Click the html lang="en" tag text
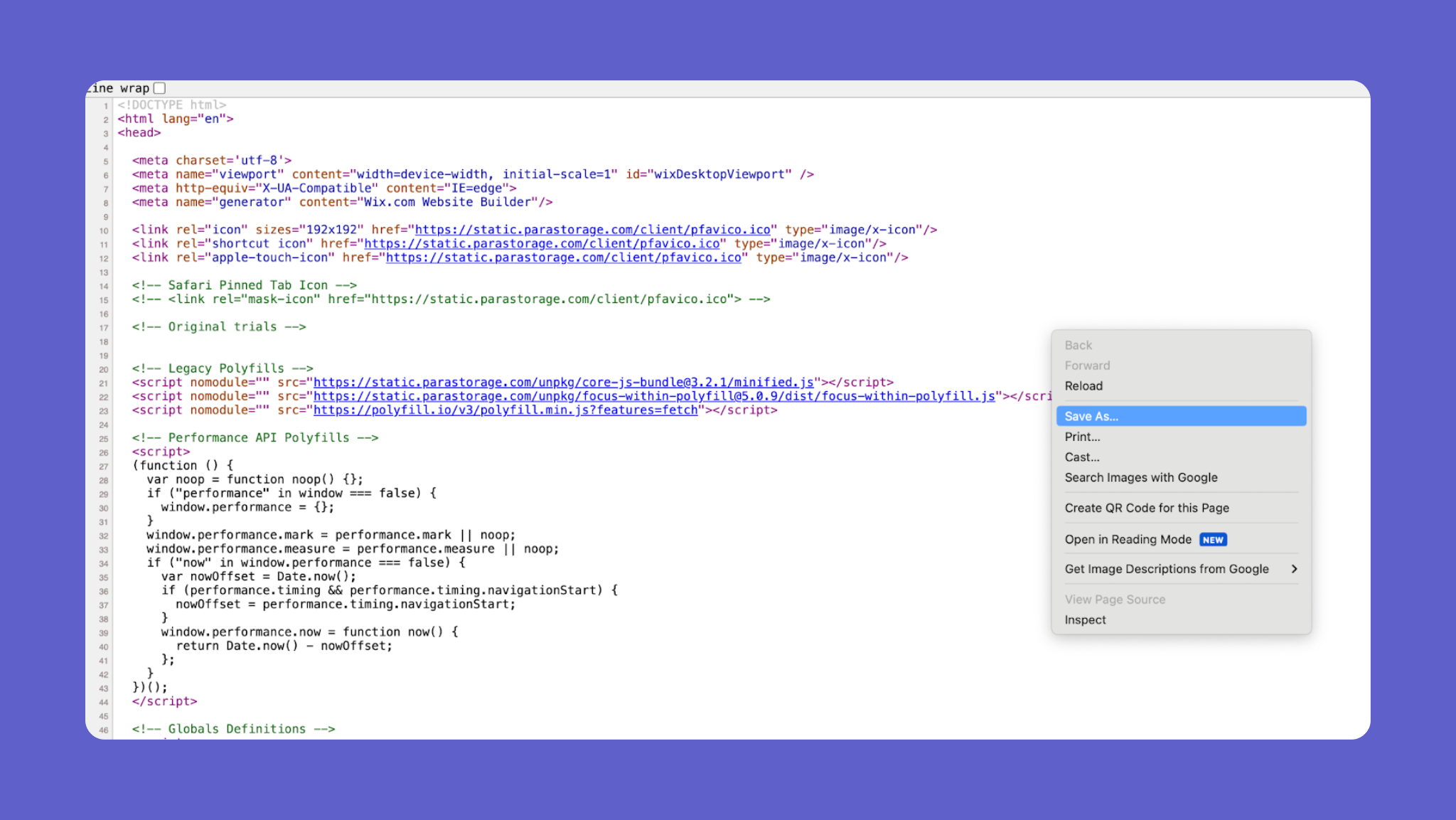This screenshot has width=1456, height=820. point(176,119)
